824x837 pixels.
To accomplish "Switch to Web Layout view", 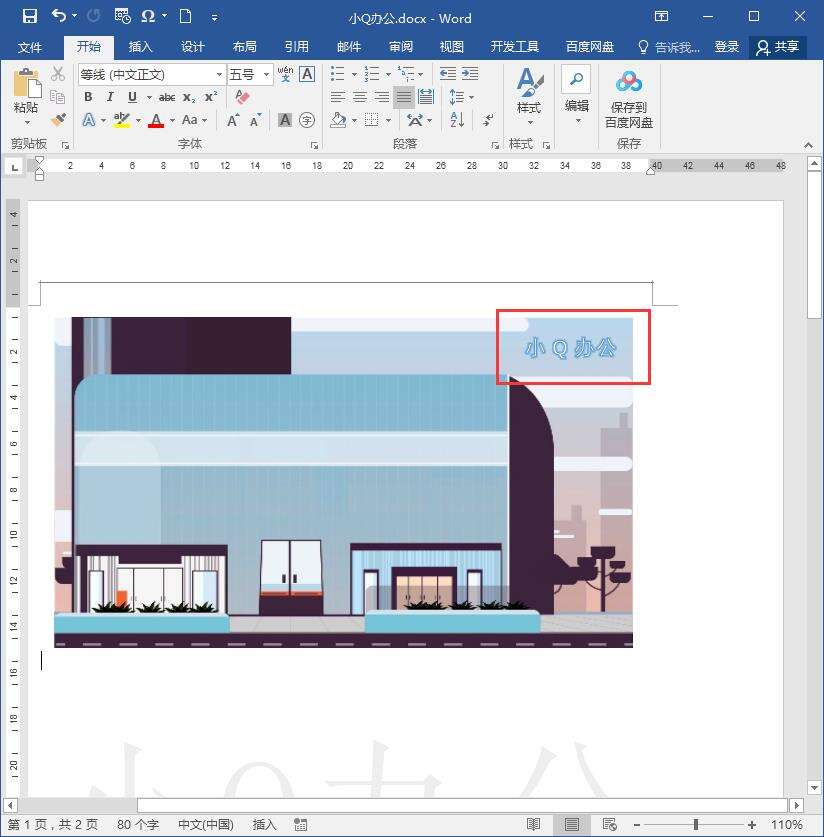I will pyautogui.click(x=609, y=824).
